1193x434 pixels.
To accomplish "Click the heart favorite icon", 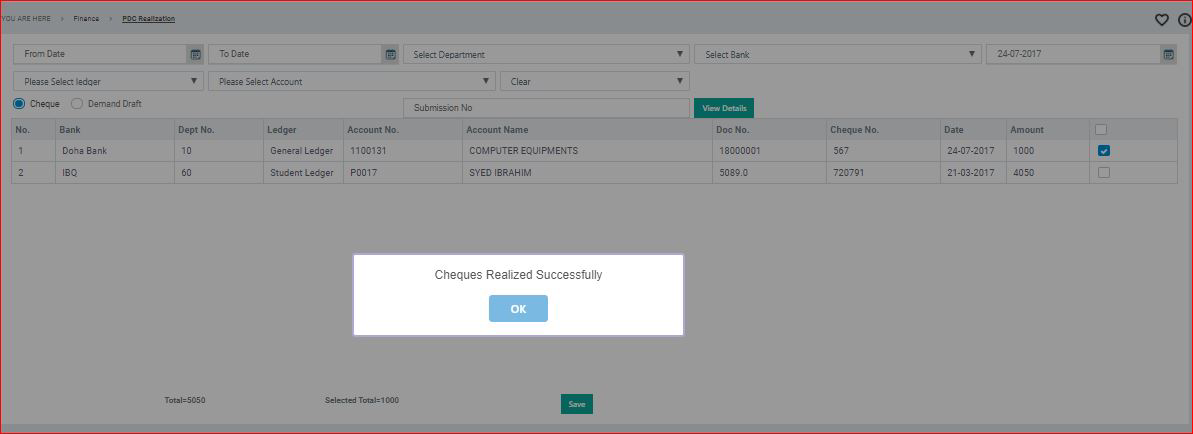I will tap(1161, 20).
